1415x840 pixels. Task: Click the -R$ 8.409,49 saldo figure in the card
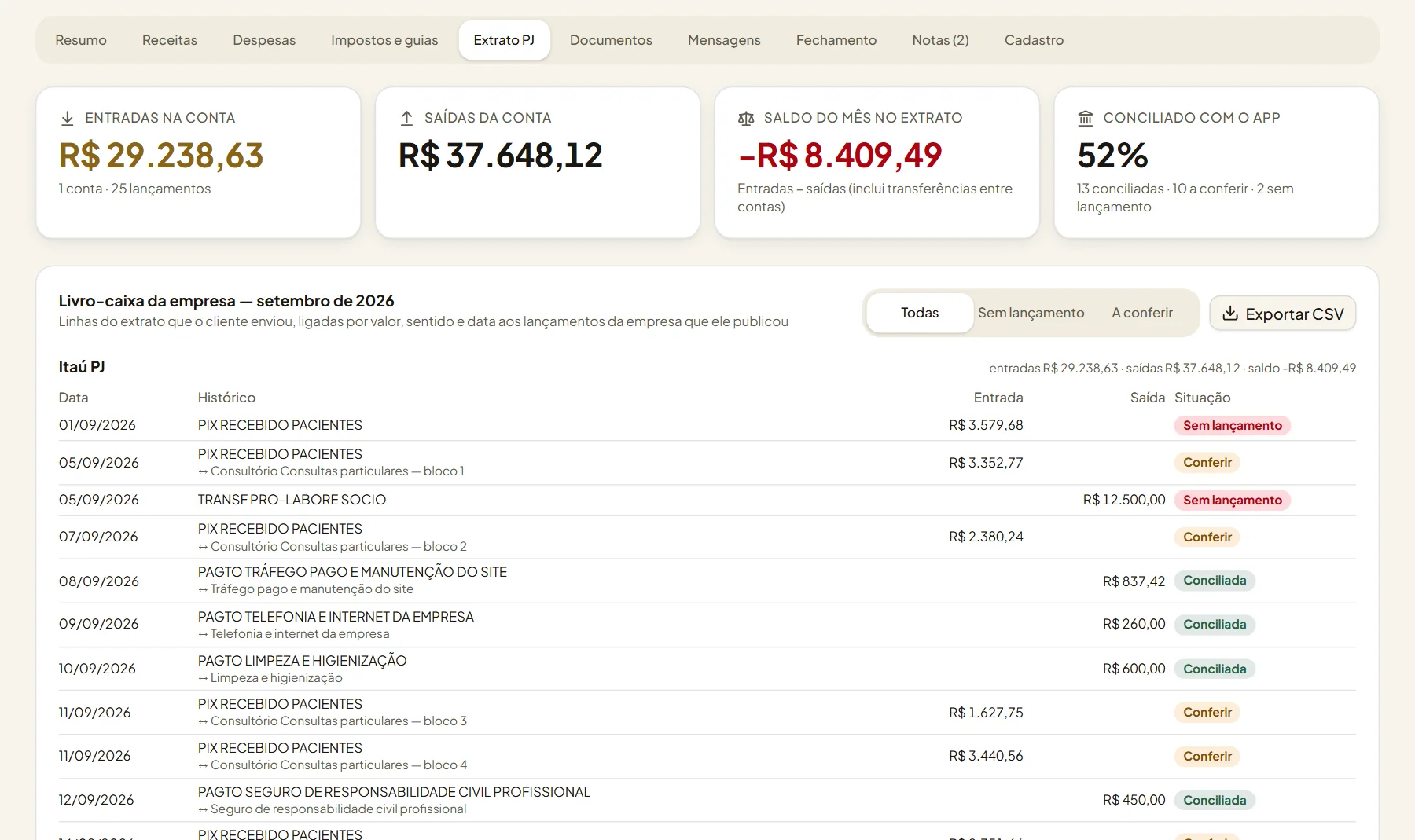(x=840, y=156)
